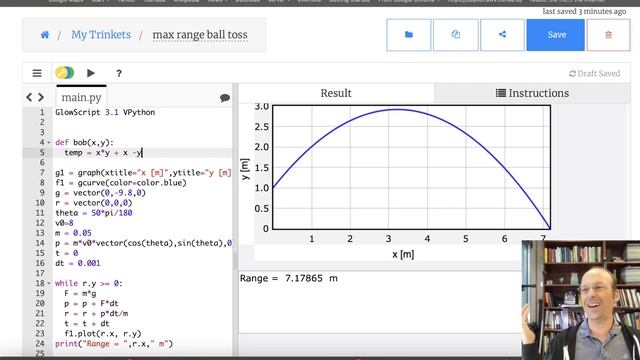Place the cursor on 'temp = x*y + x -y'

(103, 153)
